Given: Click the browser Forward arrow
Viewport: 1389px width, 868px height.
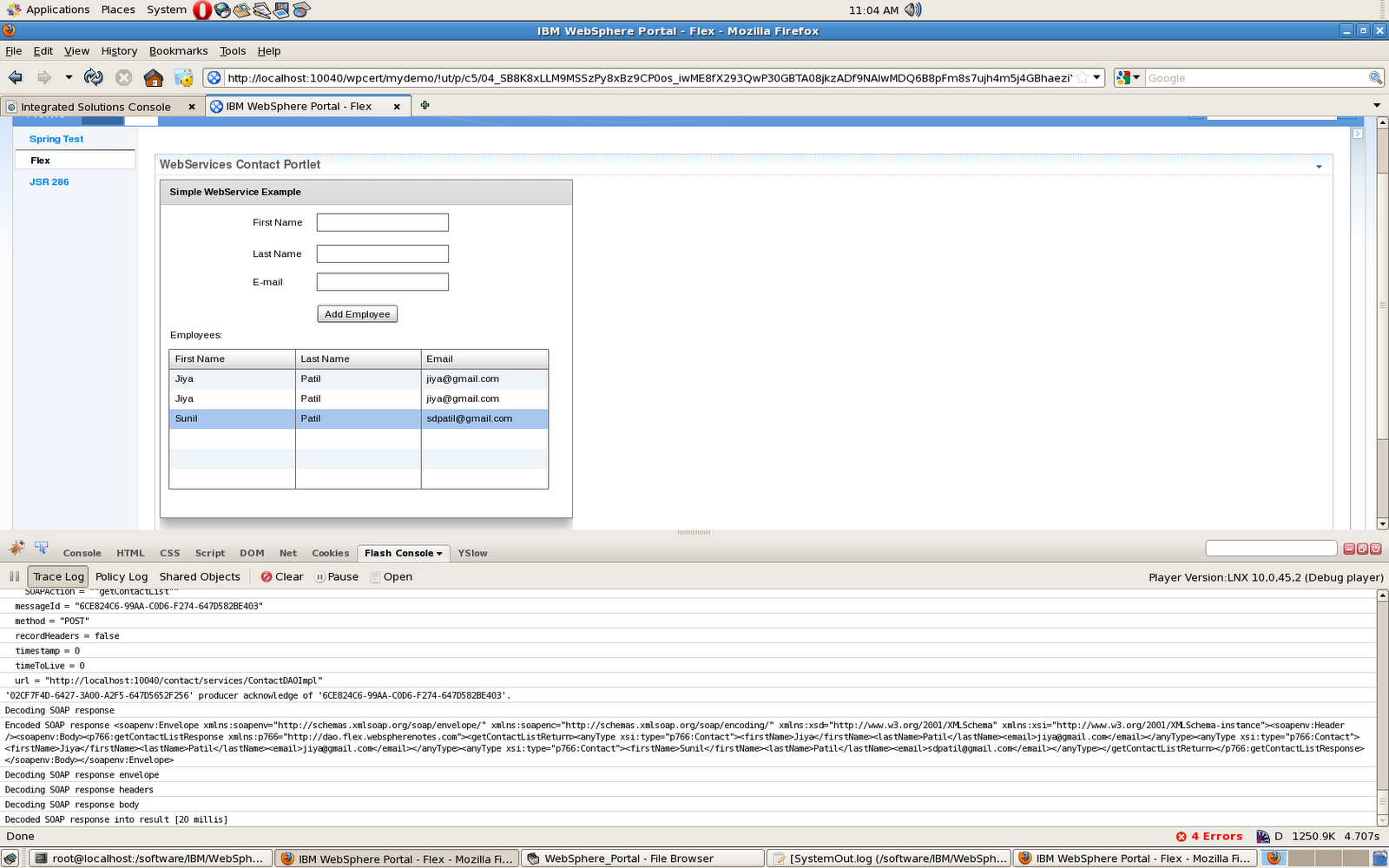Looking at the screenshot, I should click(x=44, y=77).
